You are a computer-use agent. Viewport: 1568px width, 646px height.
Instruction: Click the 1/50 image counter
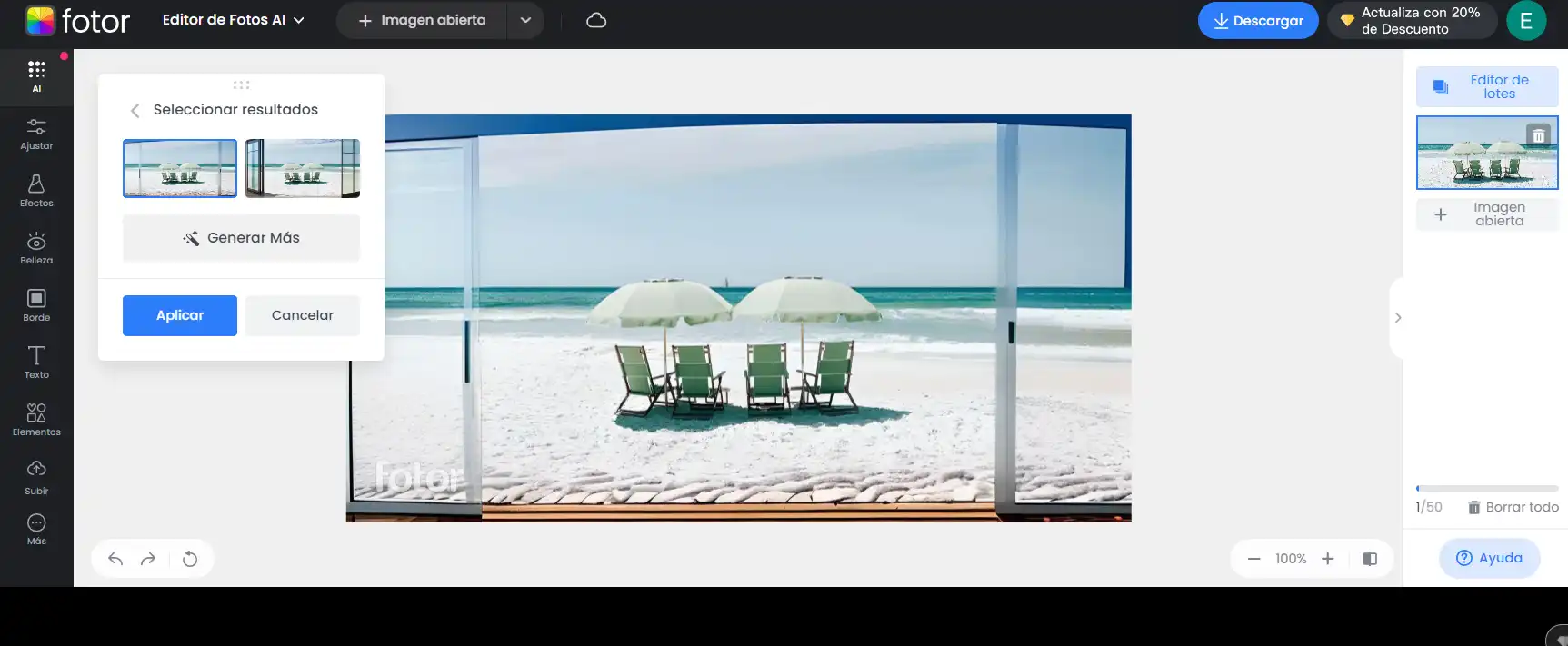tap(1429, 507)
